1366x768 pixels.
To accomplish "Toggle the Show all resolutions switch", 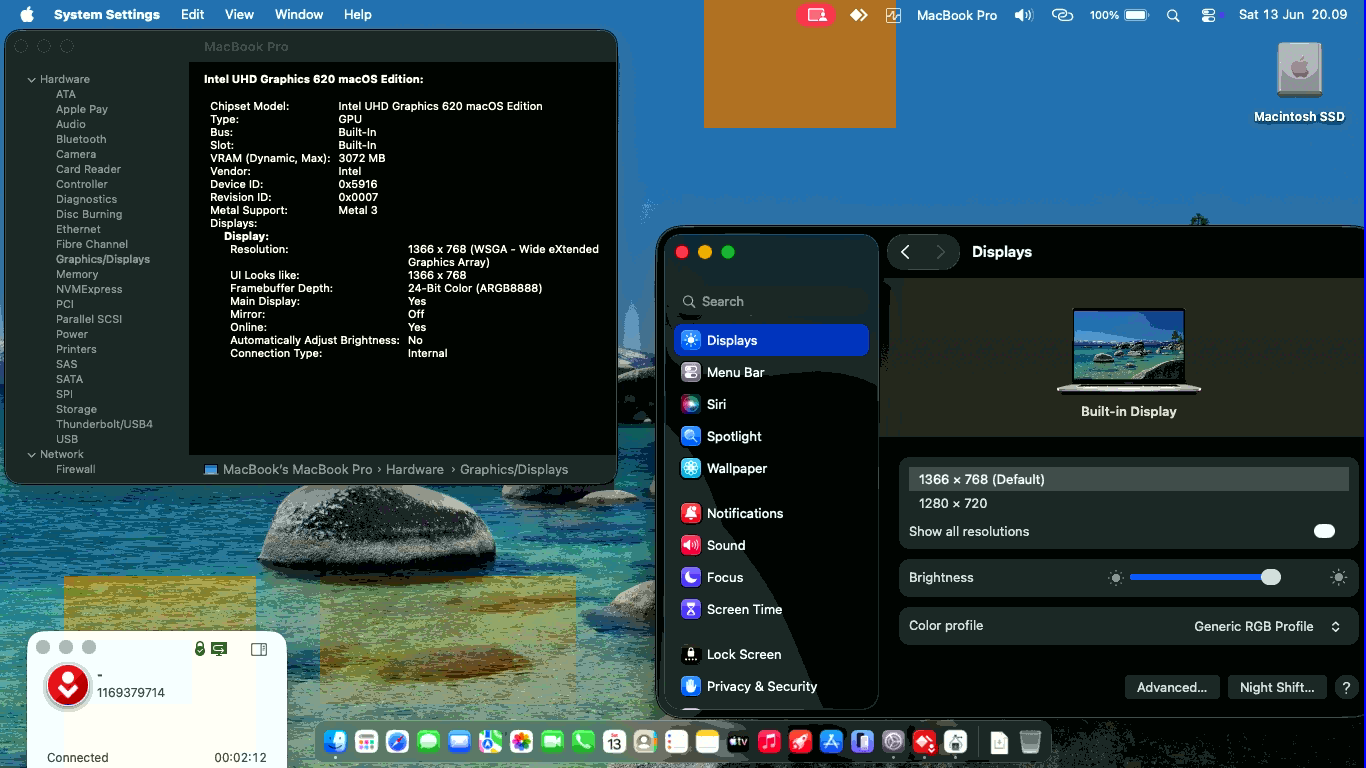I will click(1324, 531).
